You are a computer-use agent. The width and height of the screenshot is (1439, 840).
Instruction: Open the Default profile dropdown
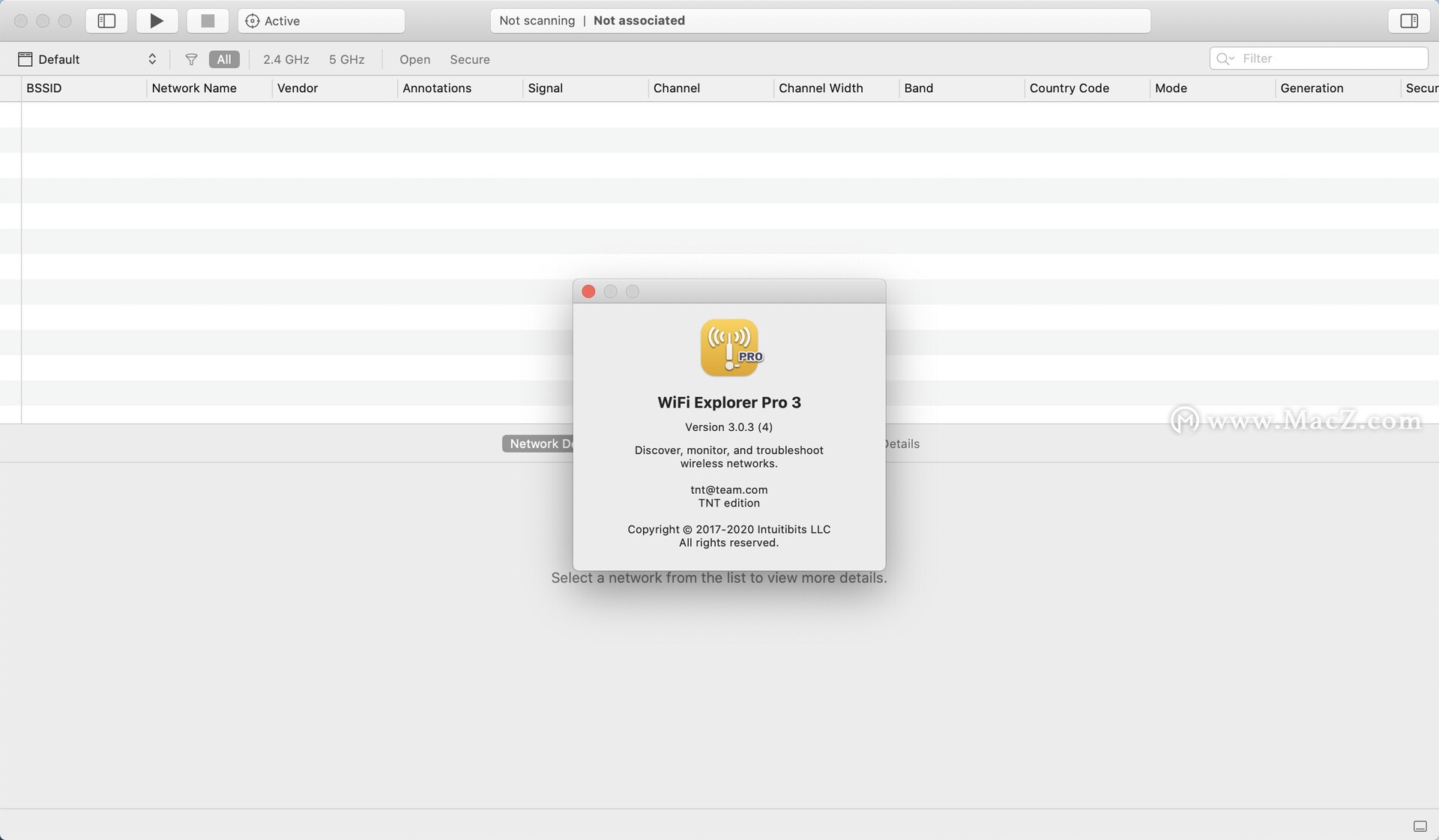click(88, 59)
